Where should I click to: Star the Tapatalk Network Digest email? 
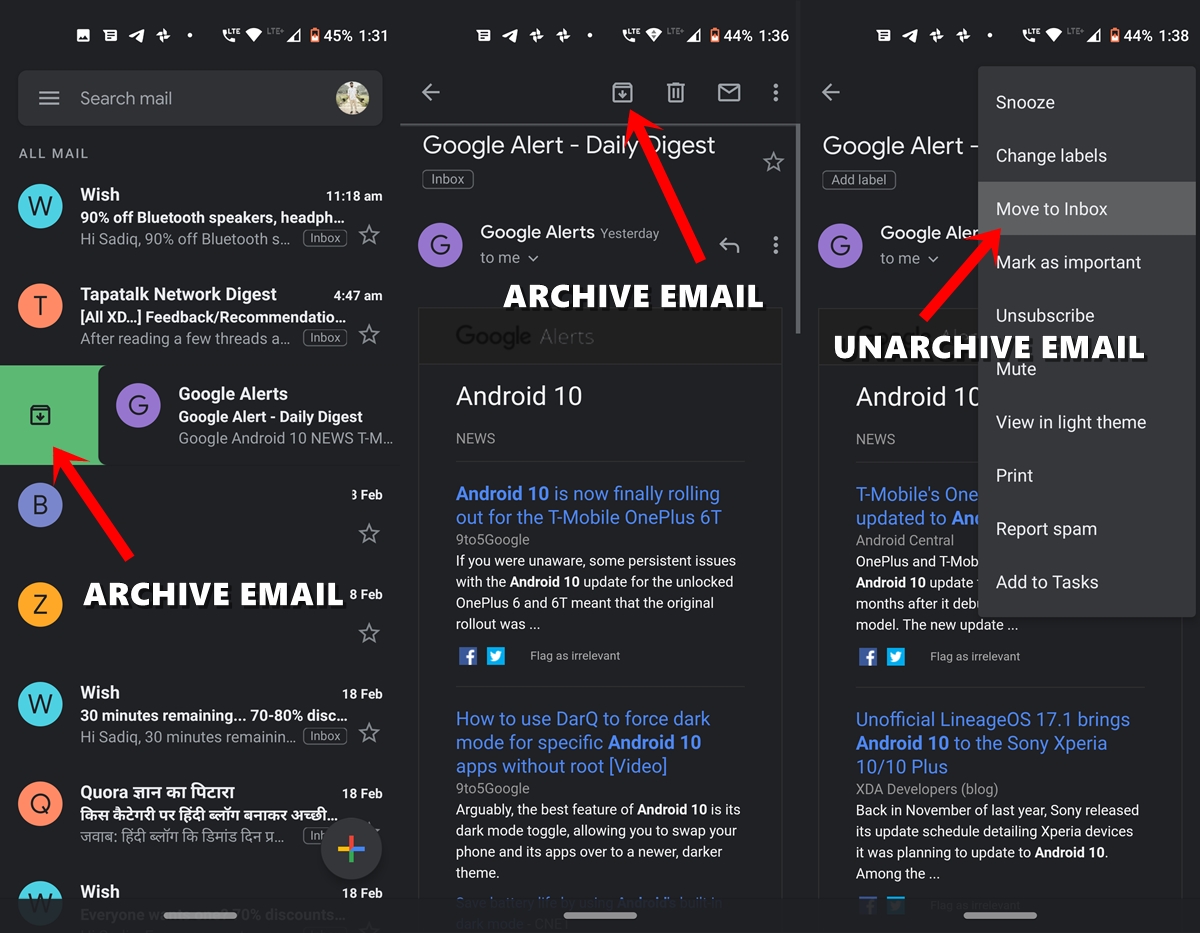click(x=369, y=334)
